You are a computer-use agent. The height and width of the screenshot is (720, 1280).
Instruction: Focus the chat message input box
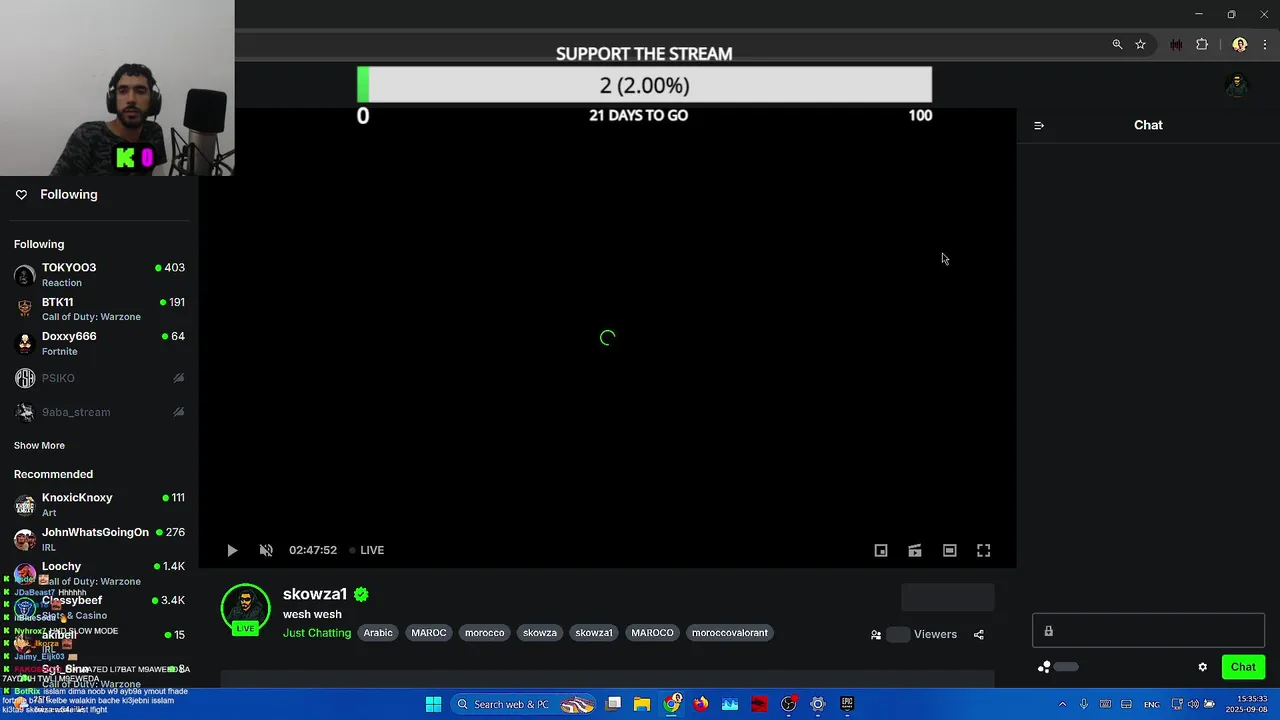point(1149,631)
